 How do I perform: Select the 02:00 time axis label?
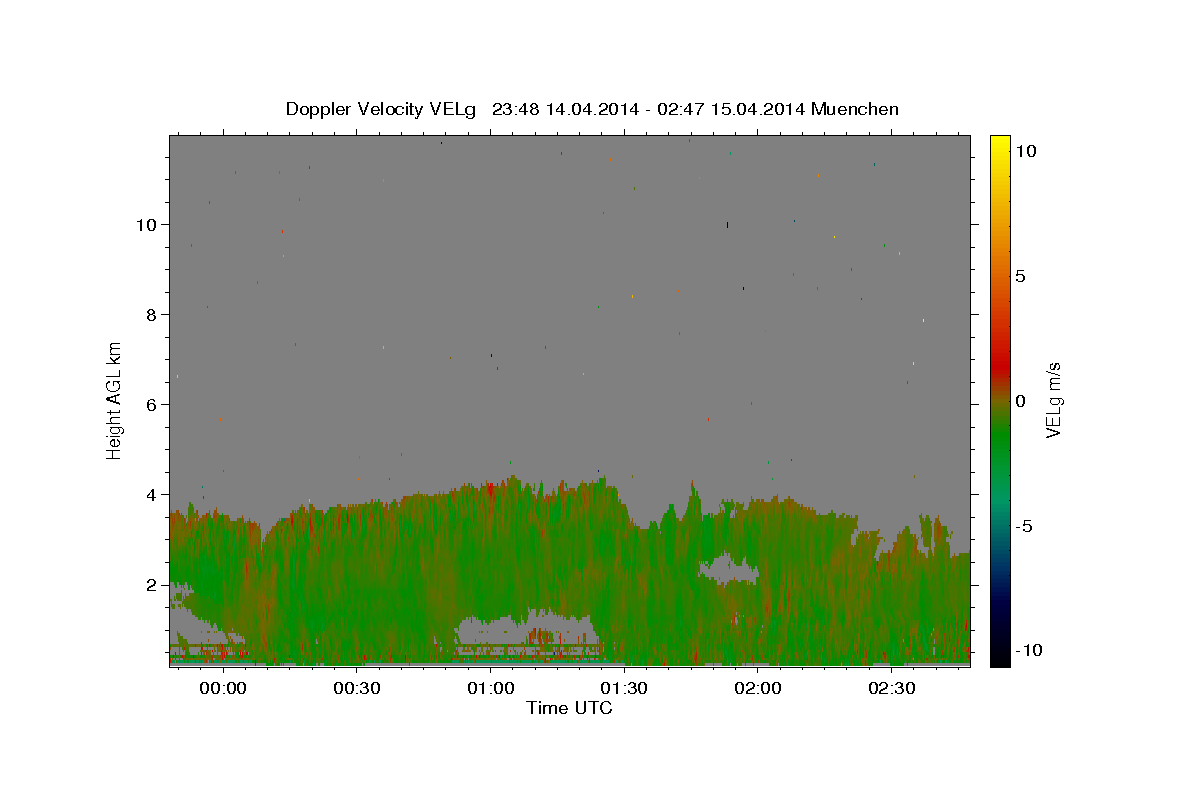758,688
